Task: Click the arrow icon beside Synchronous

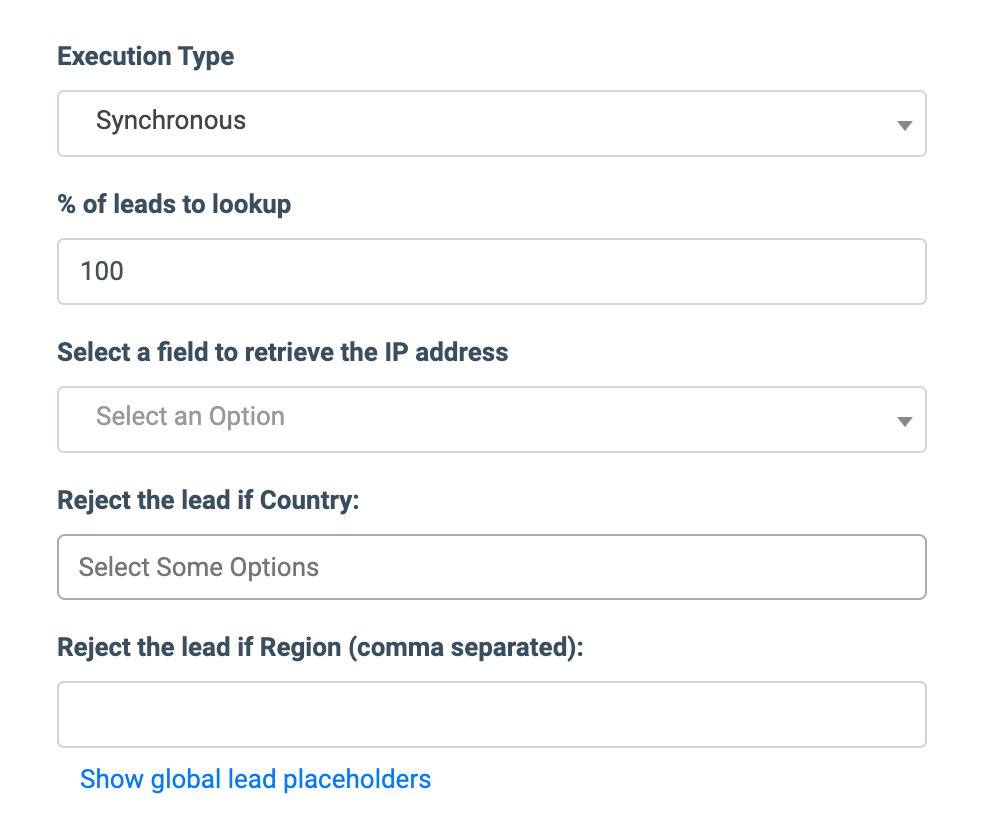Action: pos(904,126)
